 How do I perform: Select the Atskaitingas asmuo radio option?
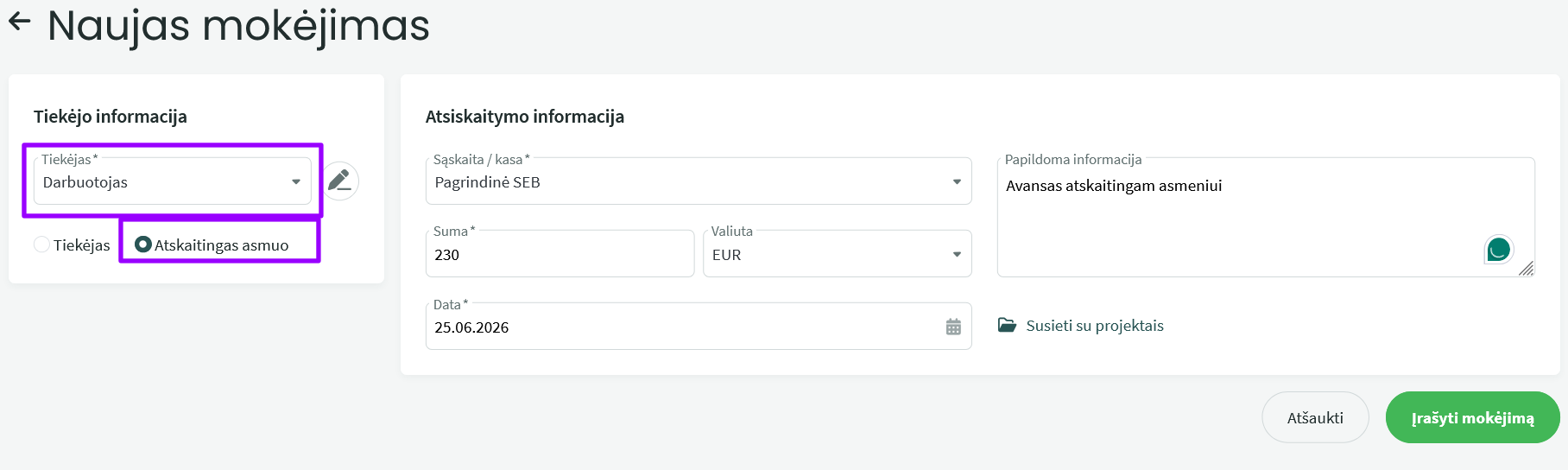143,245
